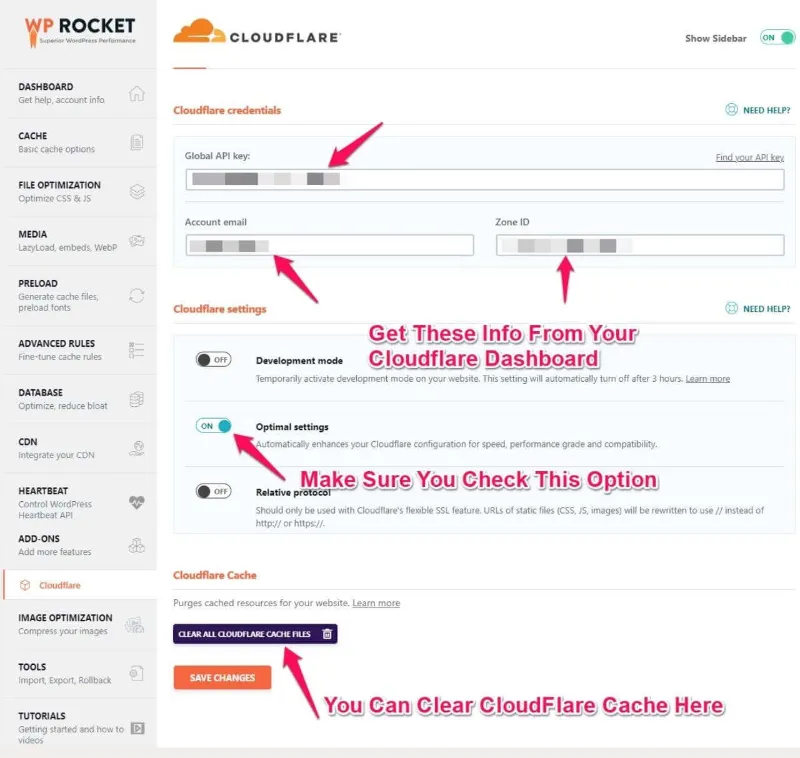Screen dimensions: 800x758
Task: Enable Development mode toggle
Action: (213, 358)
